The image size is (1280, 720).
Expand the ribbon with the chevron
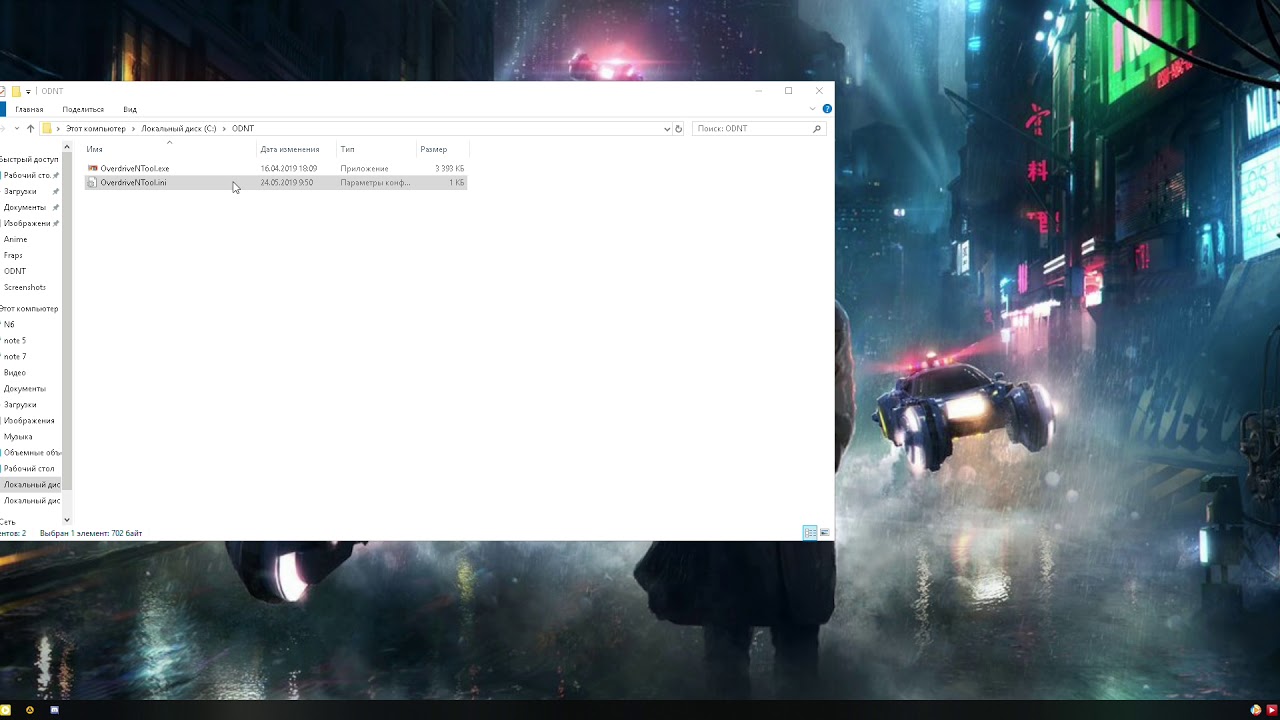coord(813,108)
